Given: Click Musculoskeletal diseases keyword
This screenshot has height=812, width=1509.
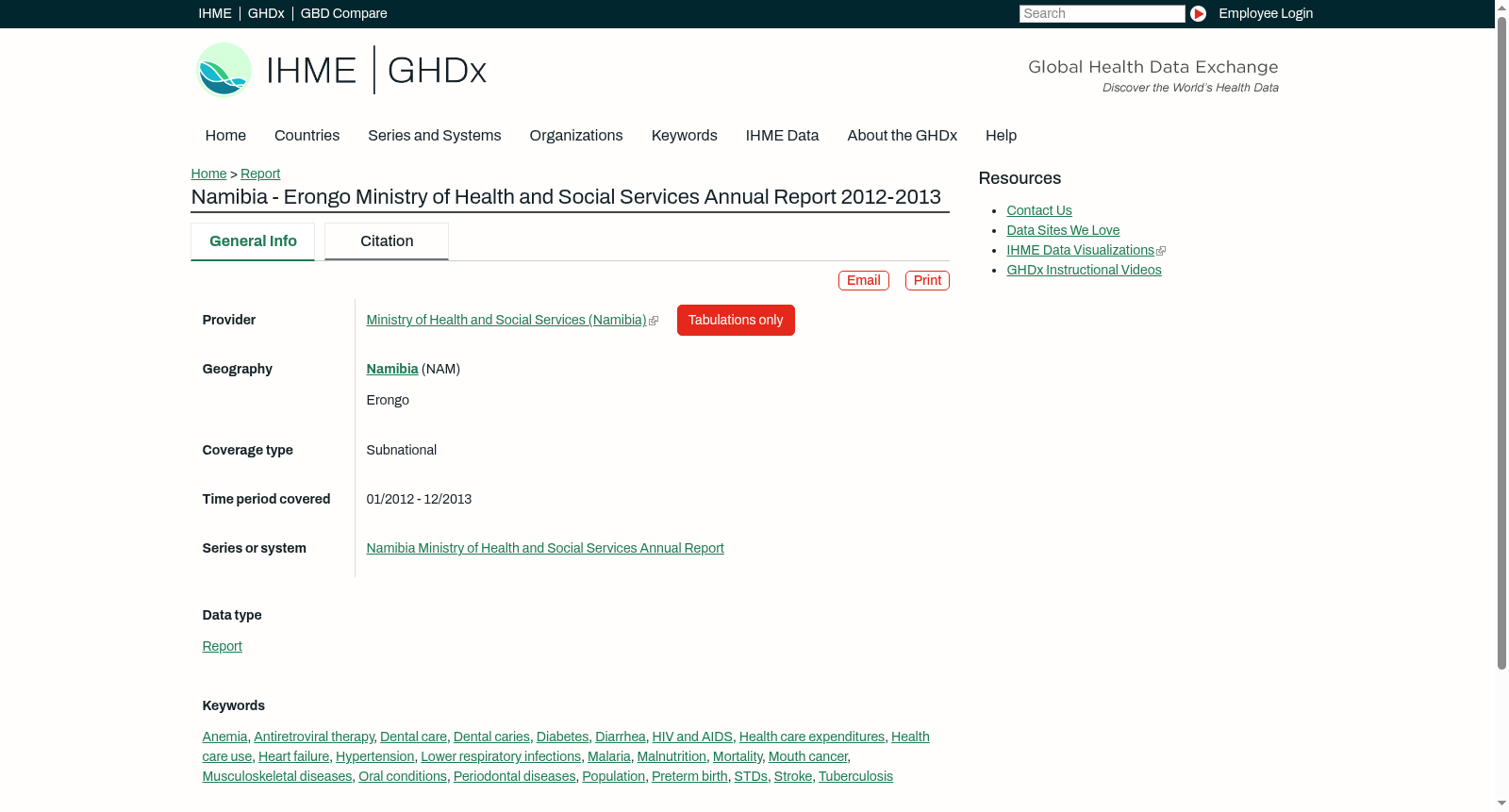Looking at the screenshot, I should pyautogui.click(x=277, y=777).
